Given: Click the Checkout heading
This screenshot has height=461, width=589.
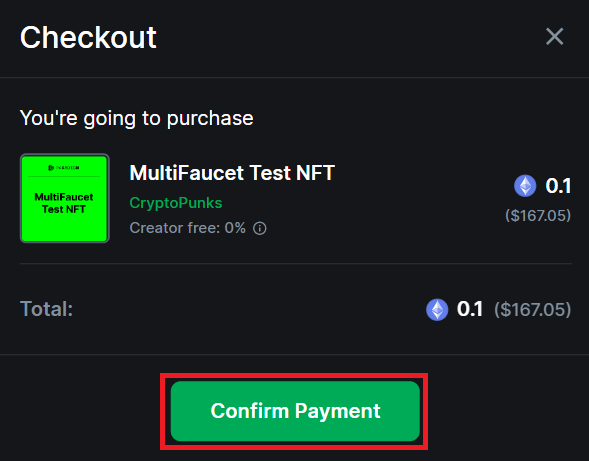Looking at the screenshot, I should click(88, 37).
